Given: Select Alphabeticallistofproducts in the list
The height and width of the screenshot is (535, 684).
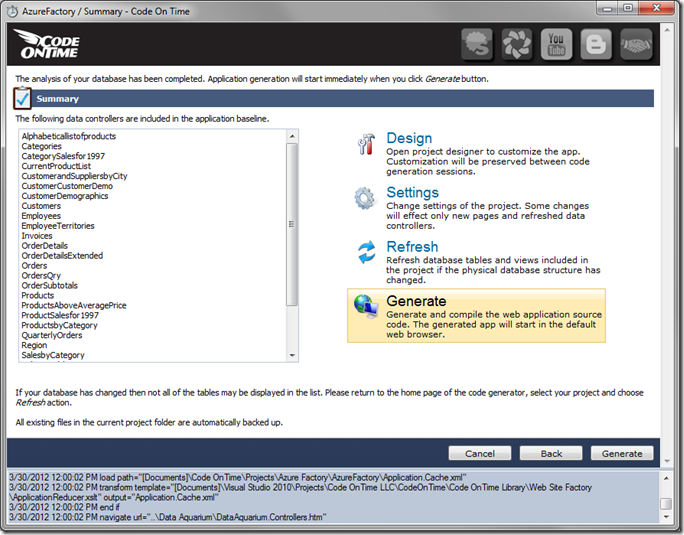Looking at the screenshot, I should click(x=69, y=136).
